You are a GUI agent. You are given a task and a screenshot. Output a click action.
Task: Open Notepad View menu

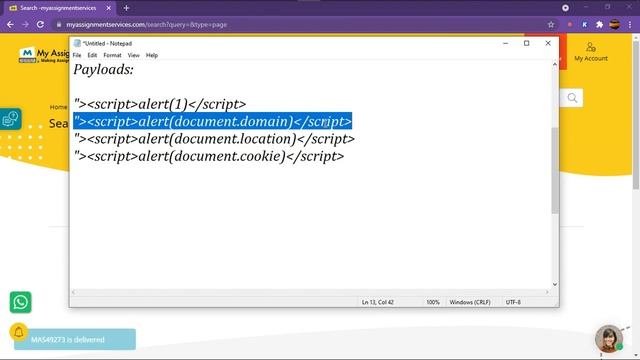[x=133, y=55]
